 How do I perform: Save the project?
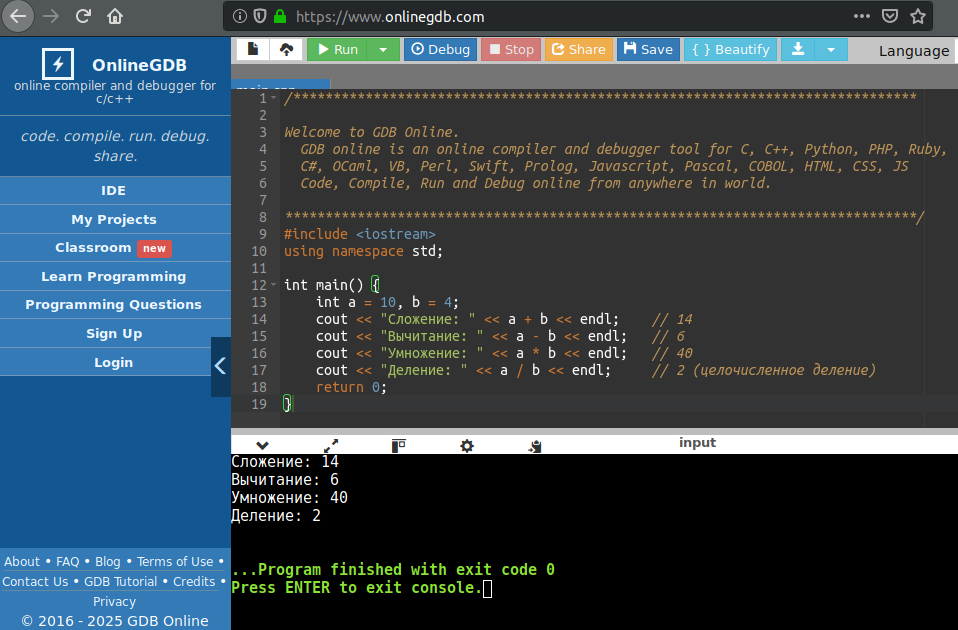coord(648,49)
